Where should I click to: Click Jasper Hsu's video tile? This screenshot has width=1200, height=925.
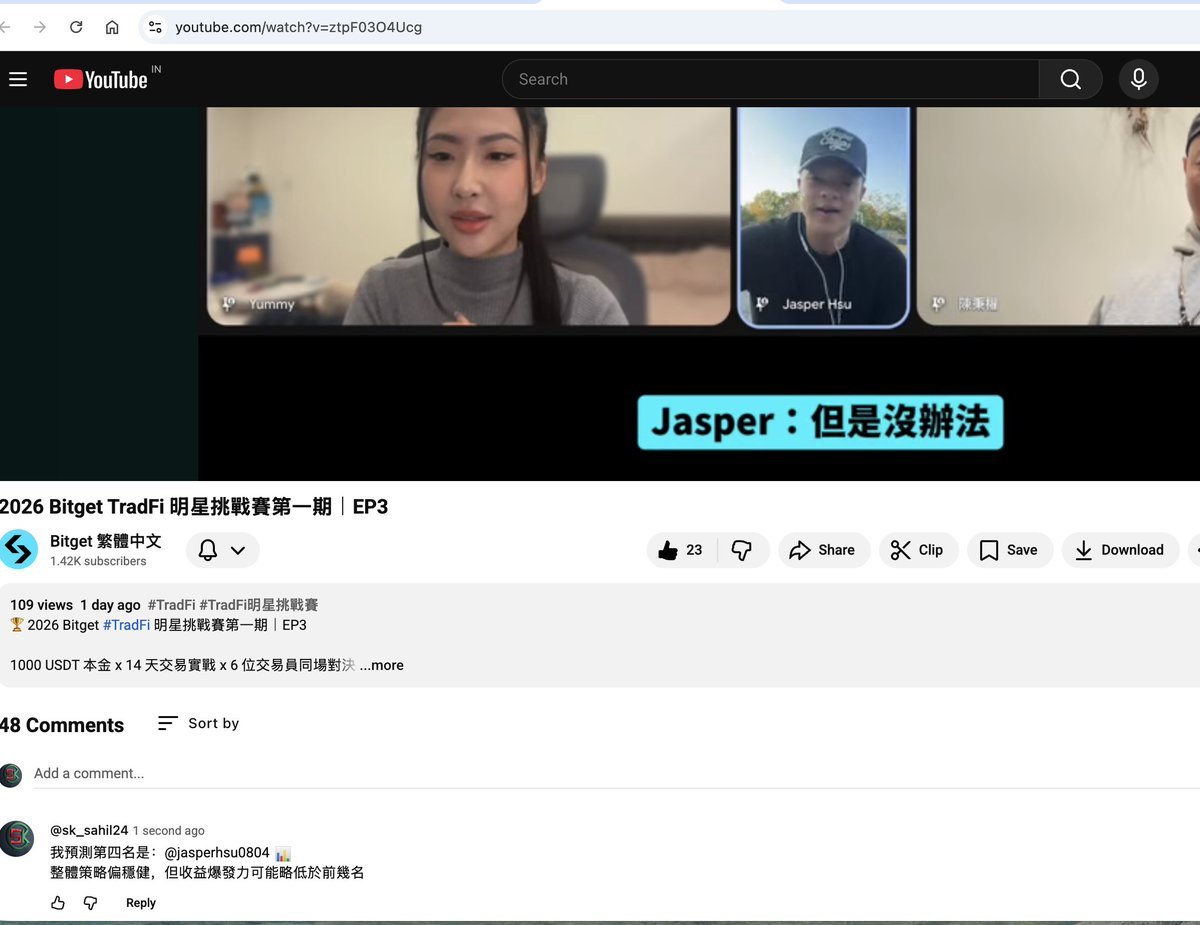pos(823,216)
